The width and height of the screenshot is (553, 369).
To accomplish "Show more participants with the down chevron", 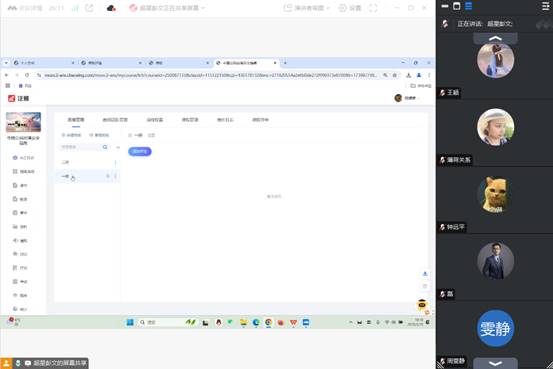I will pos(495,363).
